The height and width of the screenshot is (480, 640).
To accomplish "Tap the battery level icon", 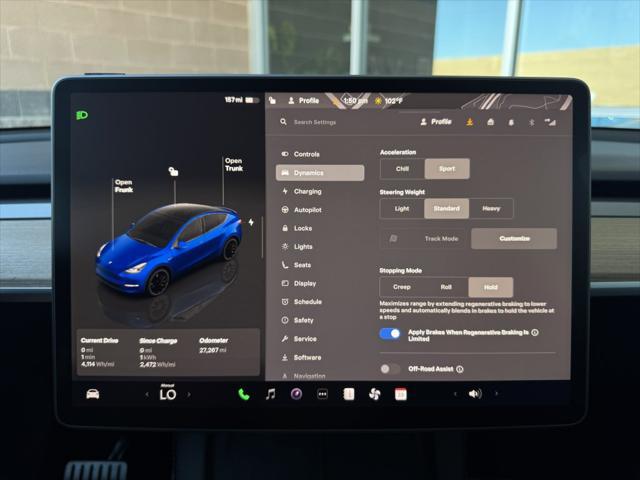I will pyautogui.click(x=252, y=100).
